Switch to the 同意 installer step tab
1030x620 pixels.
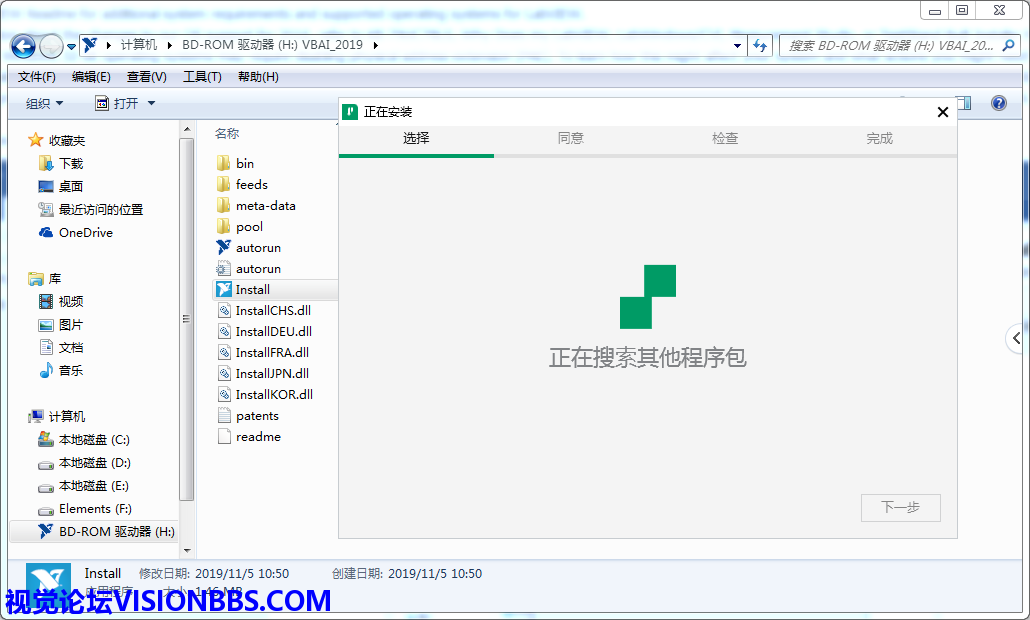point(571,139)
